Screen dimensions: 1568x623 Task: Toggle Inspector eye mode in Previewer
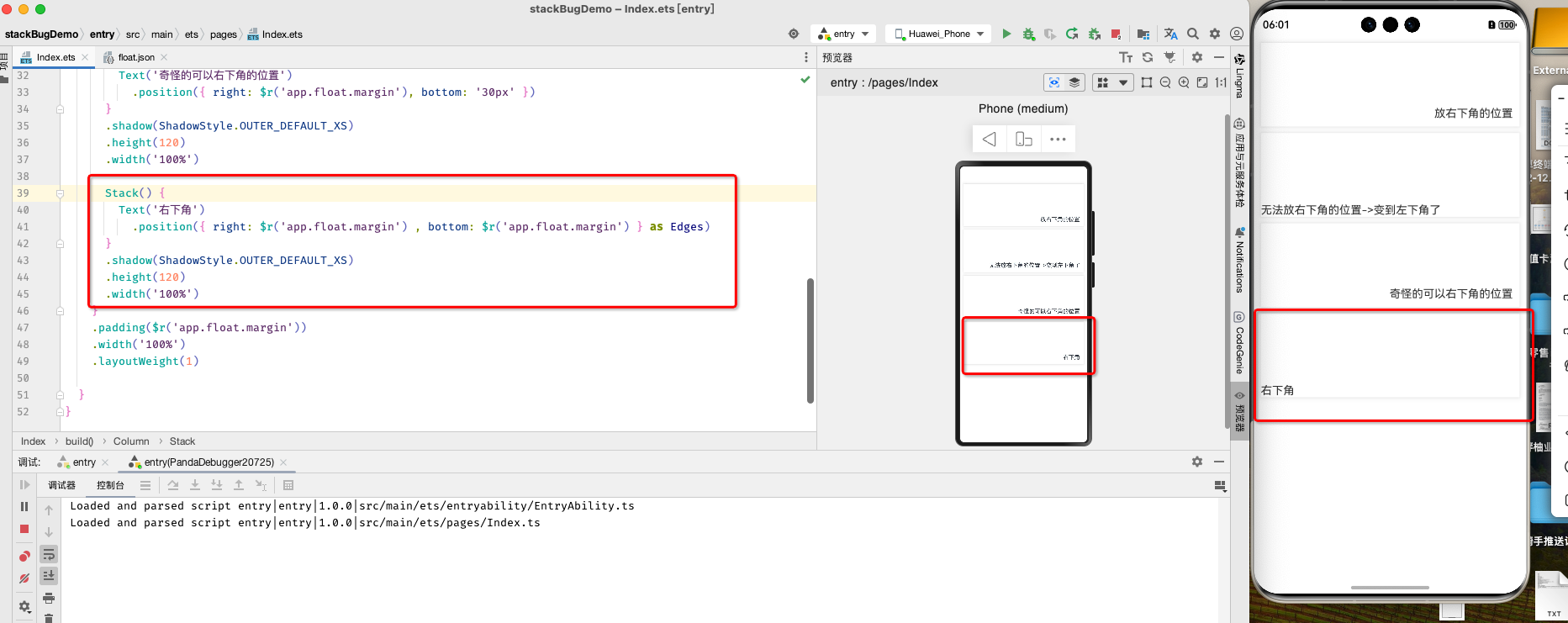click(1053, 82)
